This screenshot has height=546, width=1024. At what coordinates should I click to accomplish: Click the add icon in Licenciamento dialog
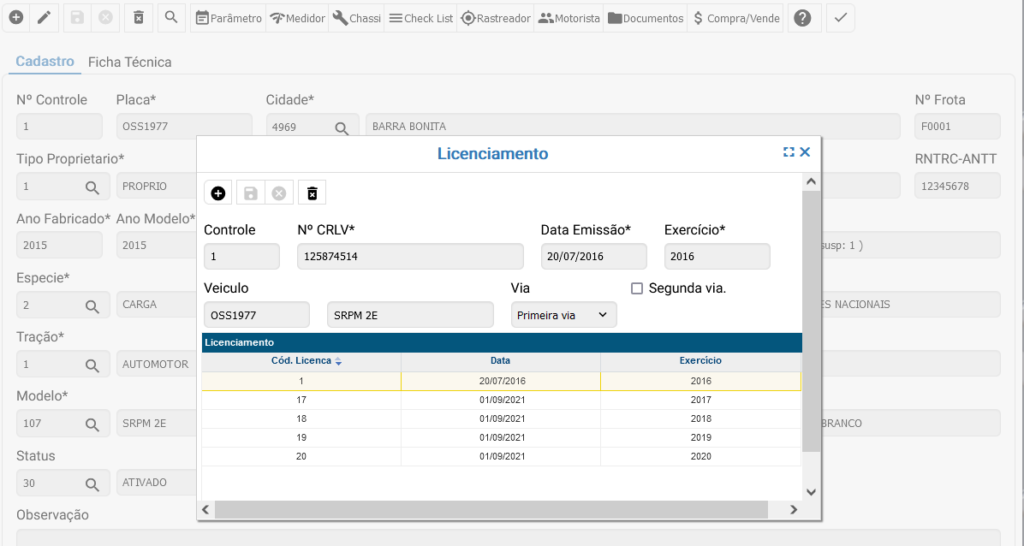218,193
